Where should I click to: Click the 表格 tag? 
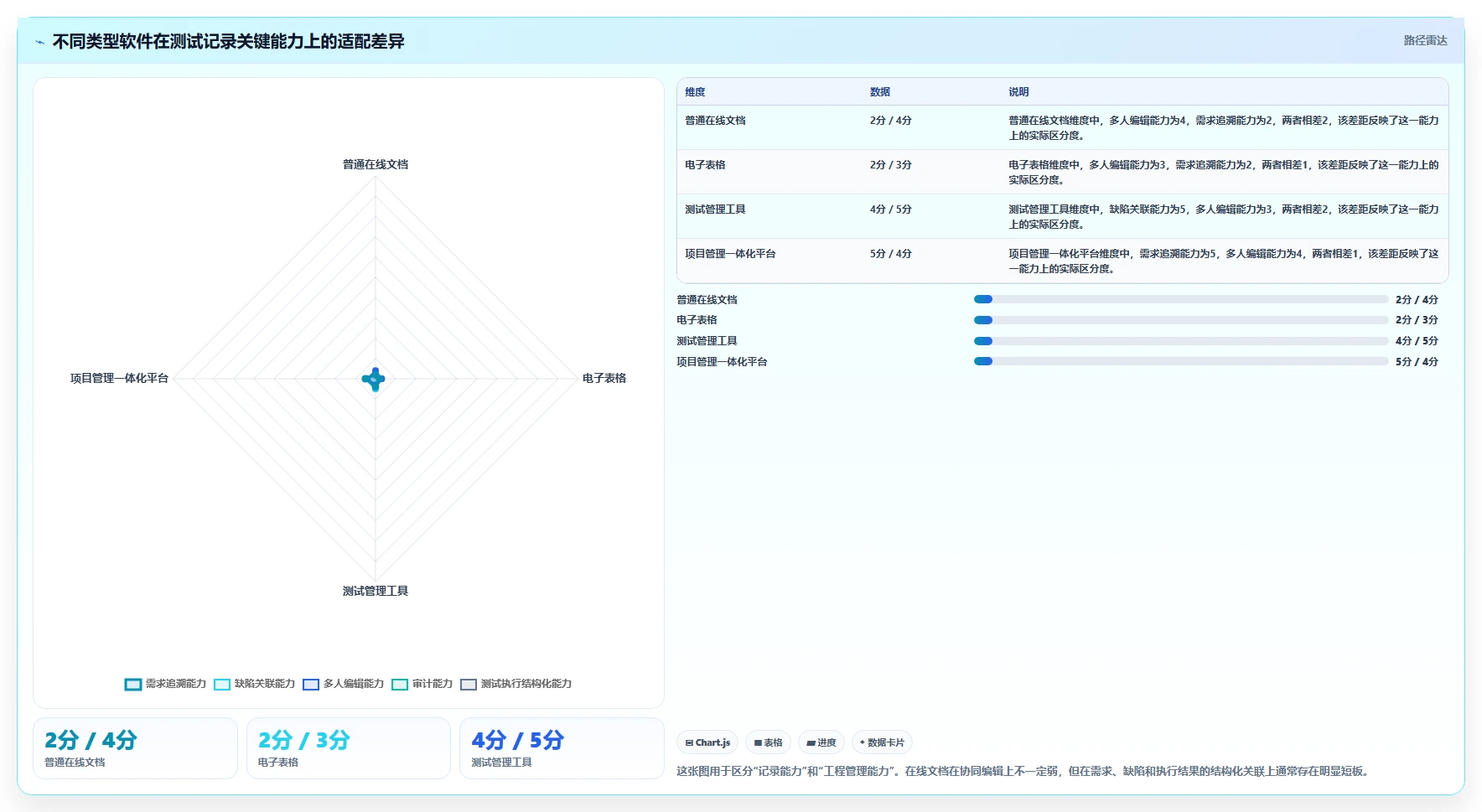[768, 742]
